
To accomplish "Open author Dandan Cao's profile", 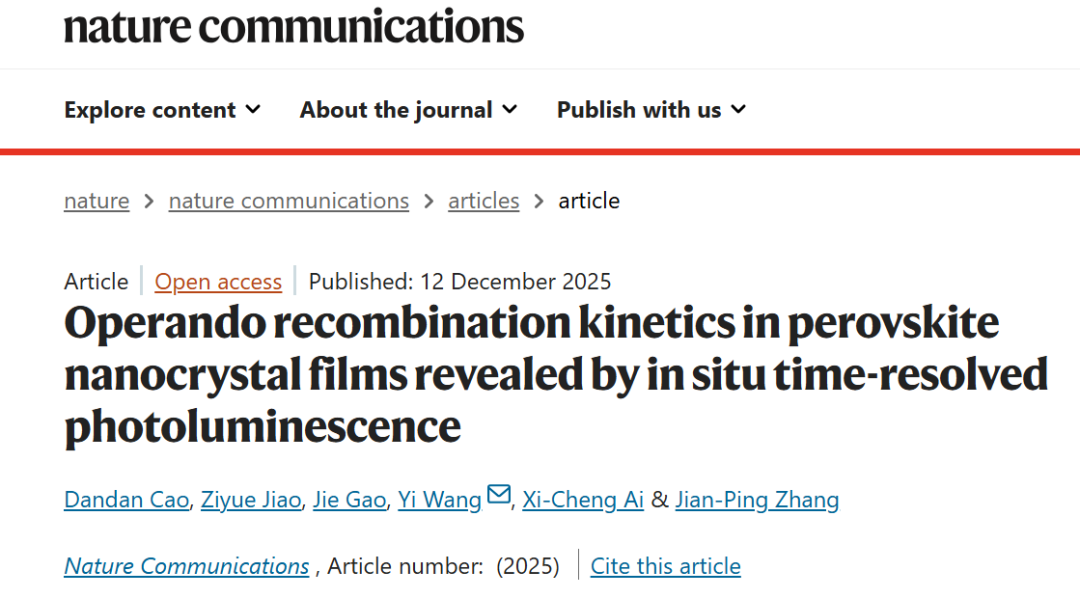I will coord(126,499).
